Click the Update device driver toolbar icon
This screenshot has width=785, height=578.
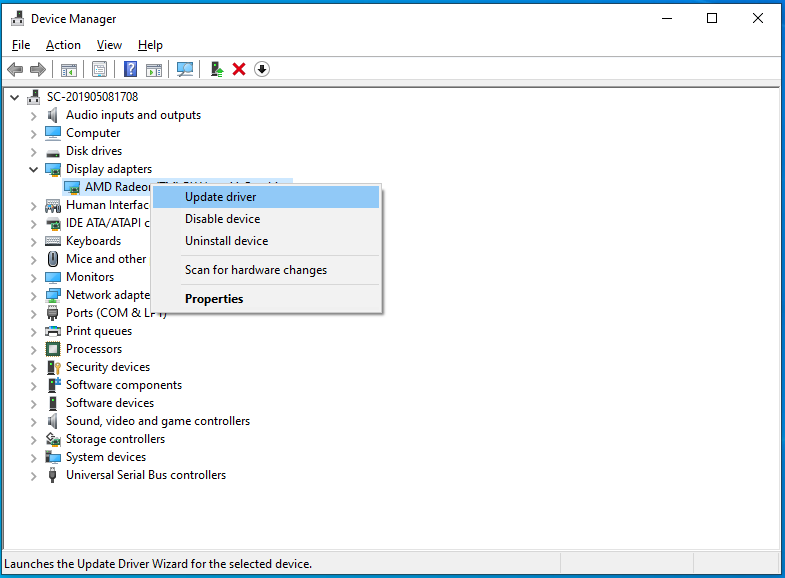217,69
